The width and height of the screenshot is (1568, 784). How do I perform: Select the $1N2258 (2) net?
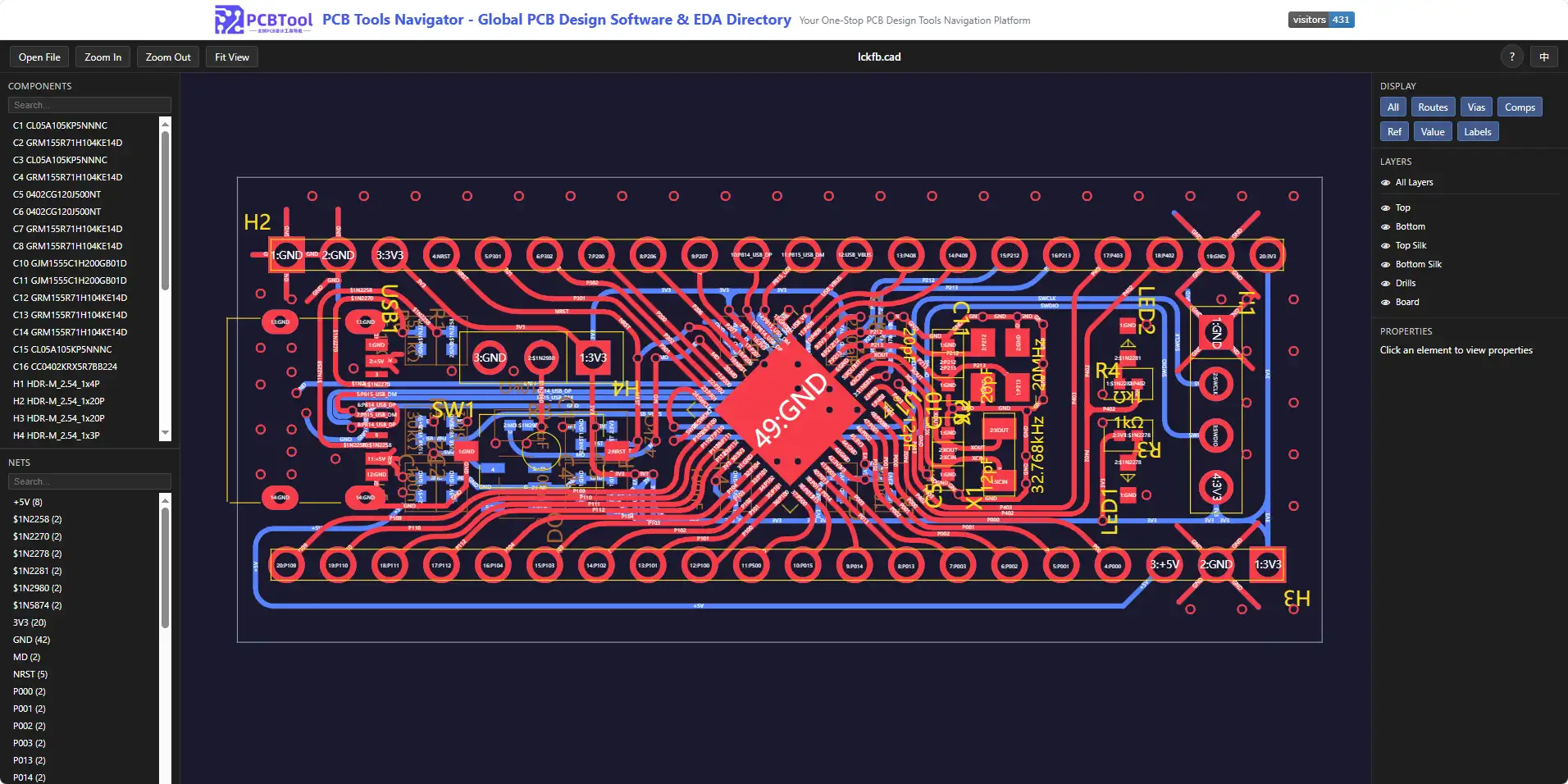pos(37,519)
